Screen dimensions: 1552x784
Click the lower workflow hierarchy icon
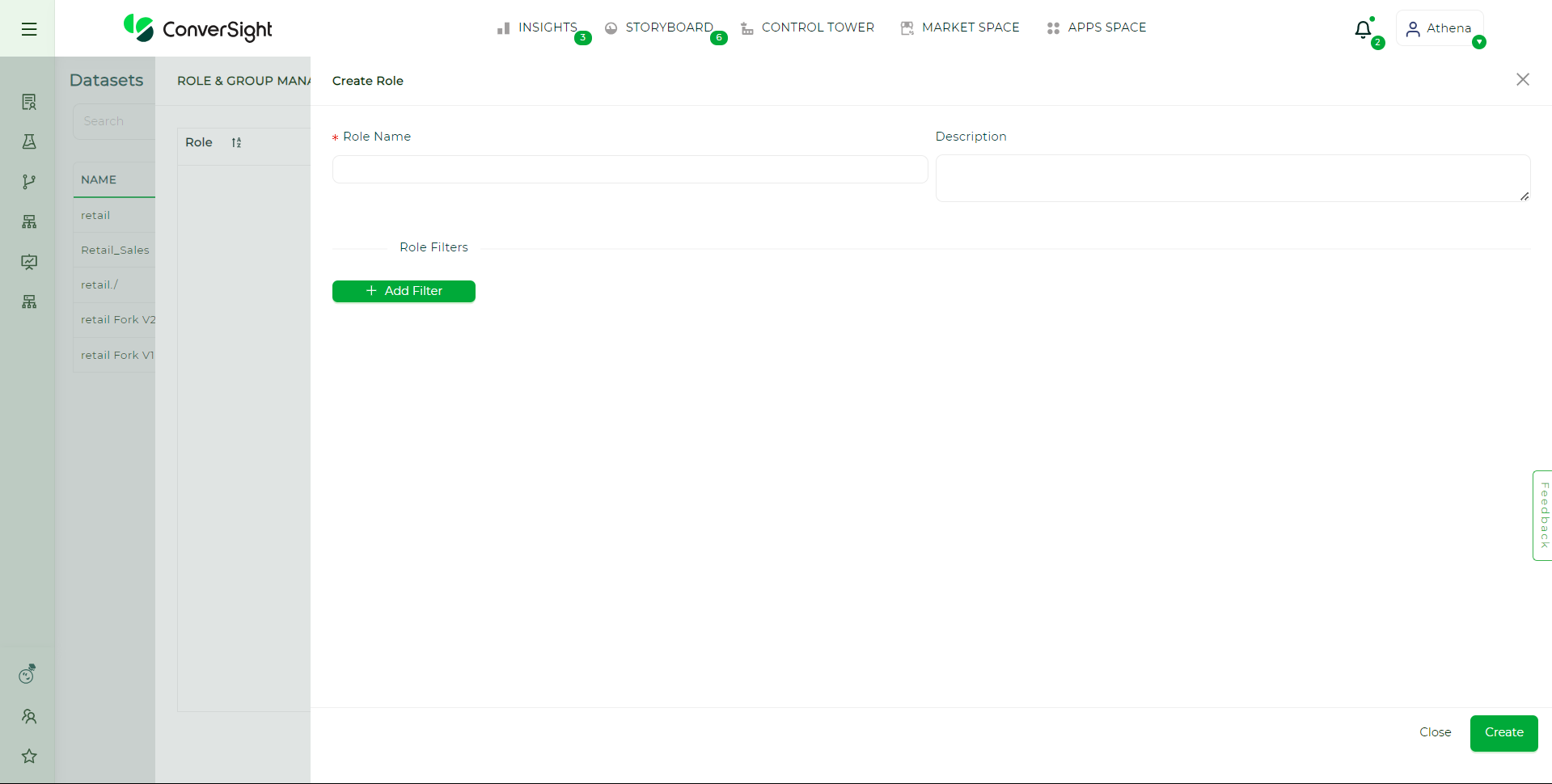point(28,301)
